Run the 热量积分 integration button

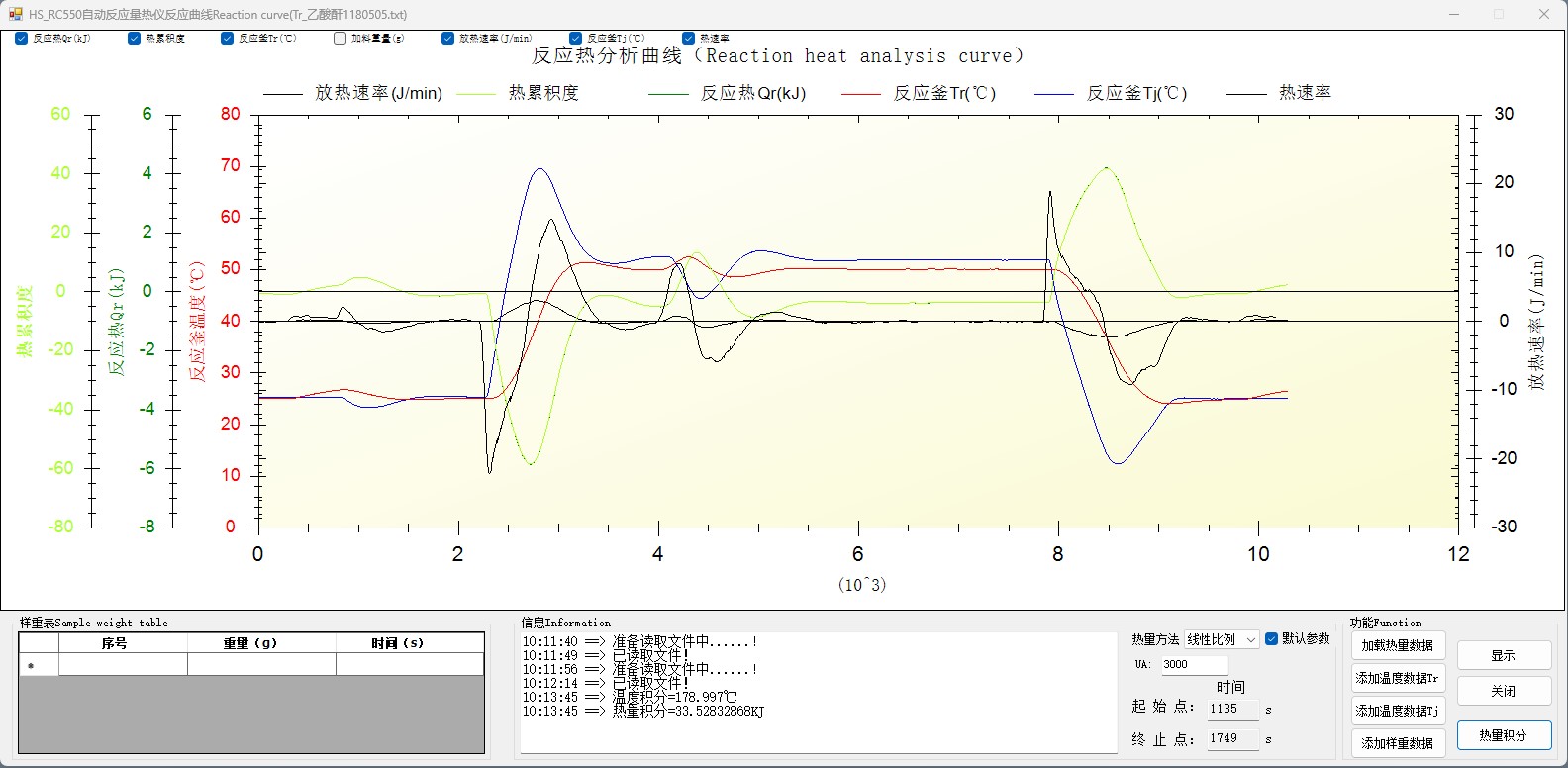click(x=1503, y=735)
